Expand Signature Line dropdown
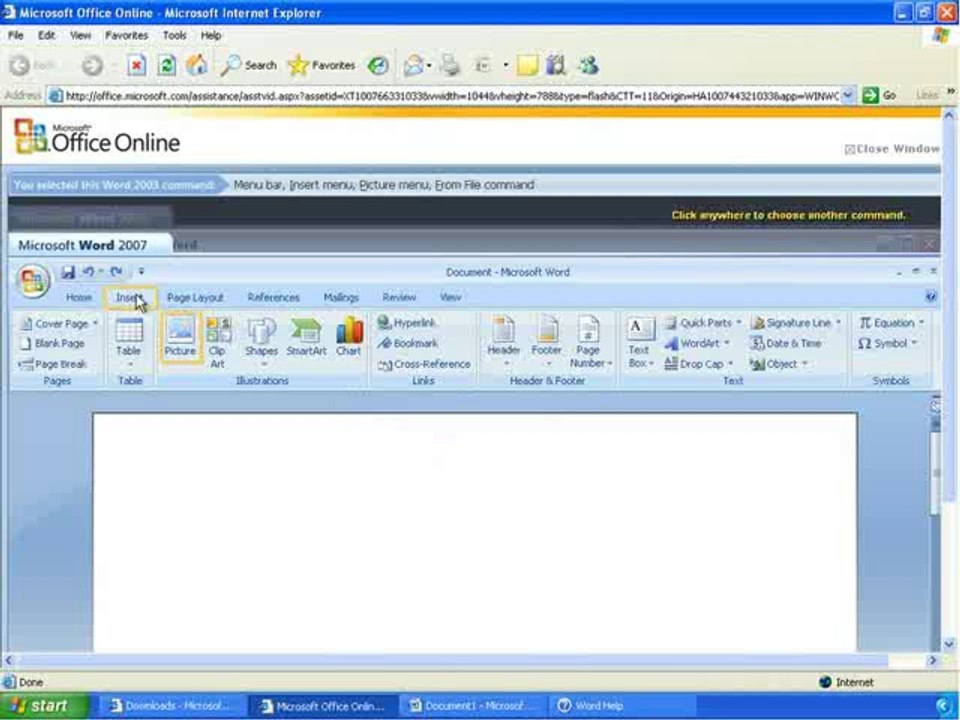 pos(838,323)
